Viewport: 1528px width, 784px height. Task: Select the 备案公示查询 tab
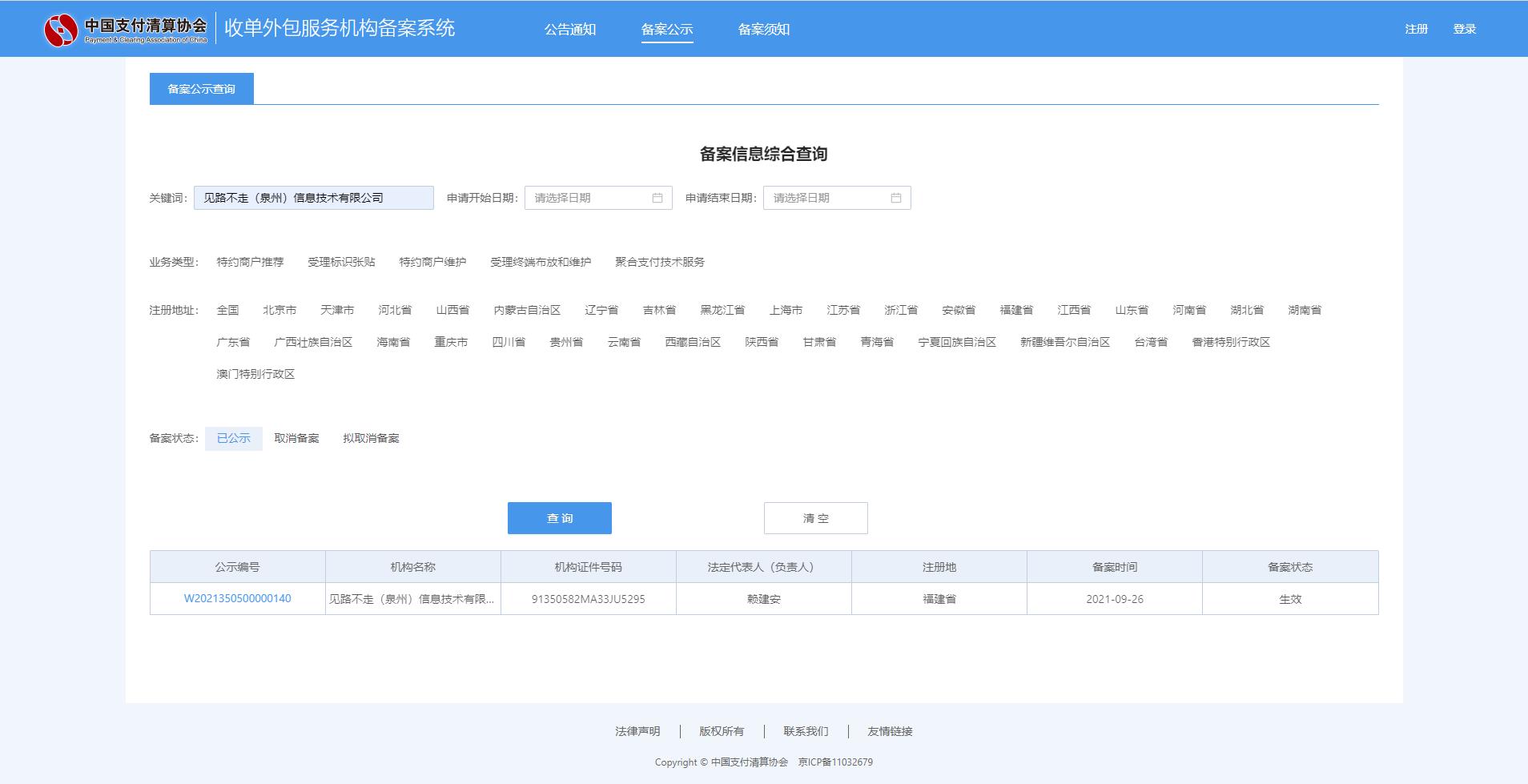(202, 89)
